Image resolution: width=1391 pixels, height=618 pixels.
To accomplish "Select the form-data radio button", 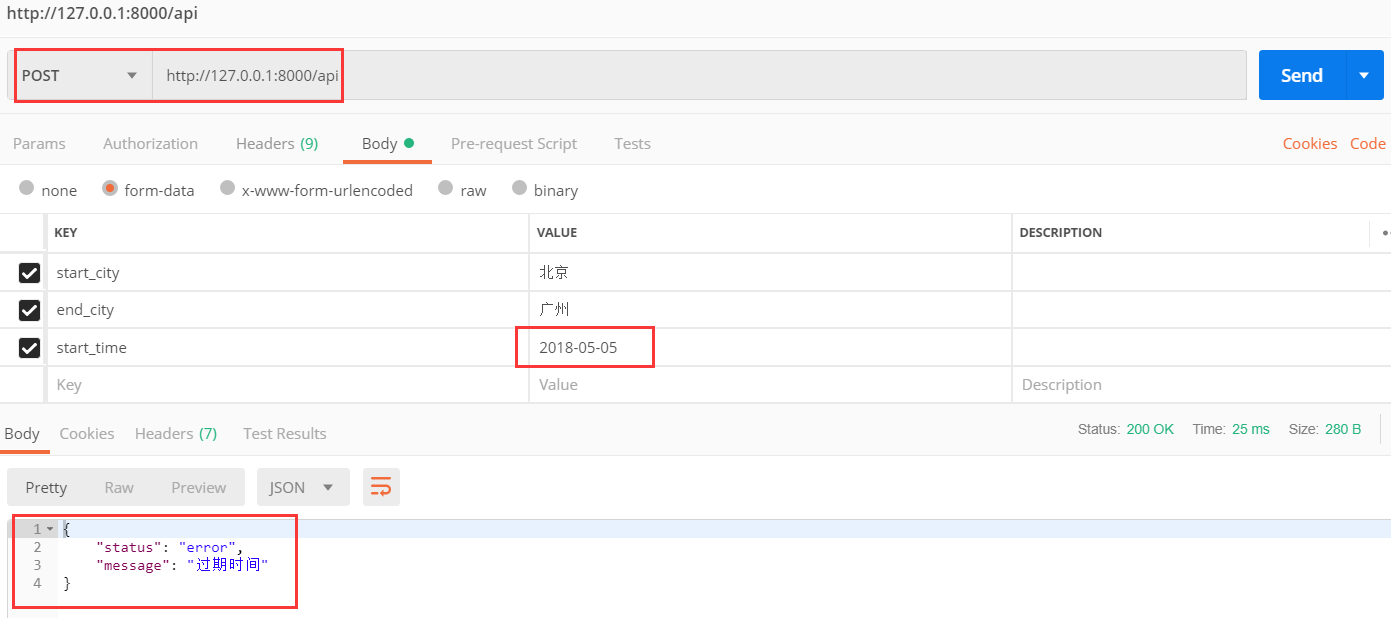I will point(110,188).
